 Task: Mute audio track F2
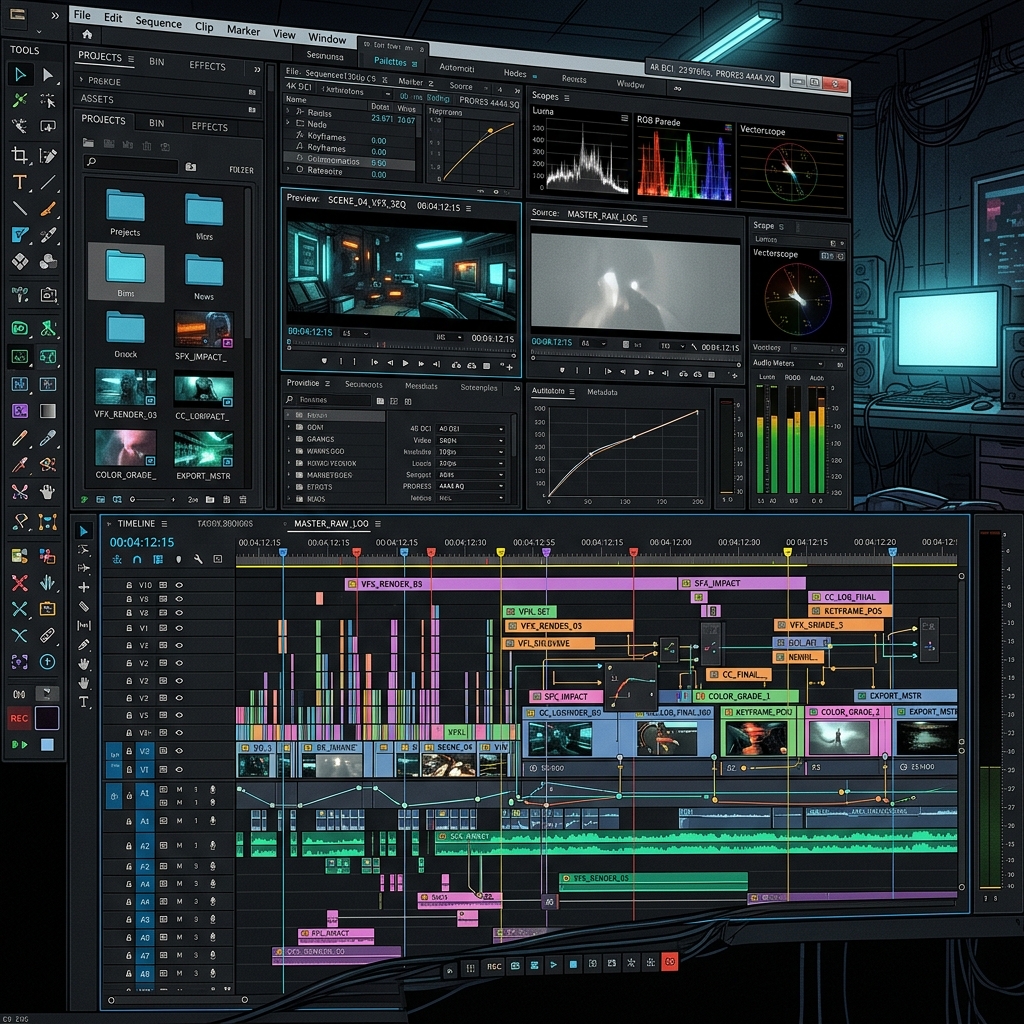tap(179, 867)
